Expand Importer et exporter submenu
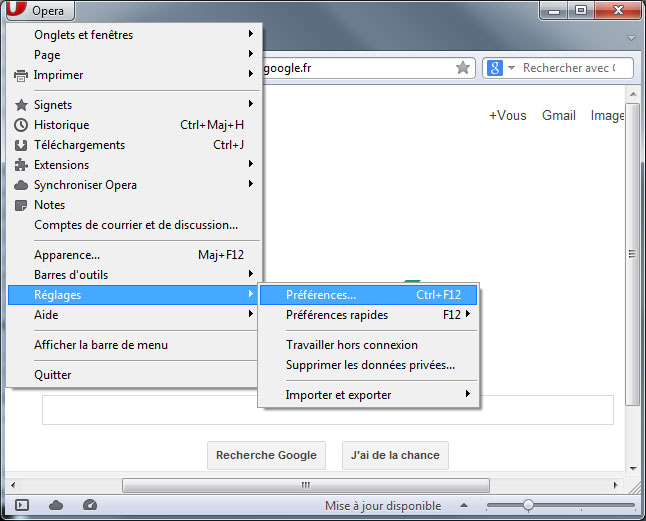 point(368,395)
